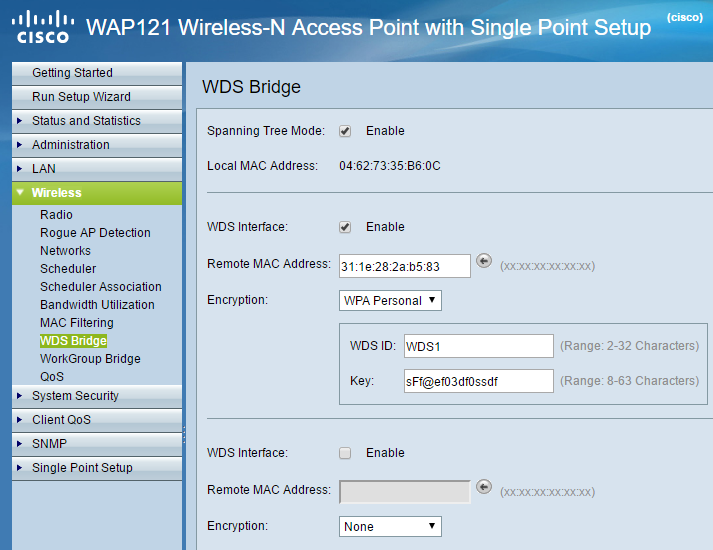Viewport: 713px width, 550px height.
Task: Expand the Client QoS menu
Action: (x=97, y=420)
